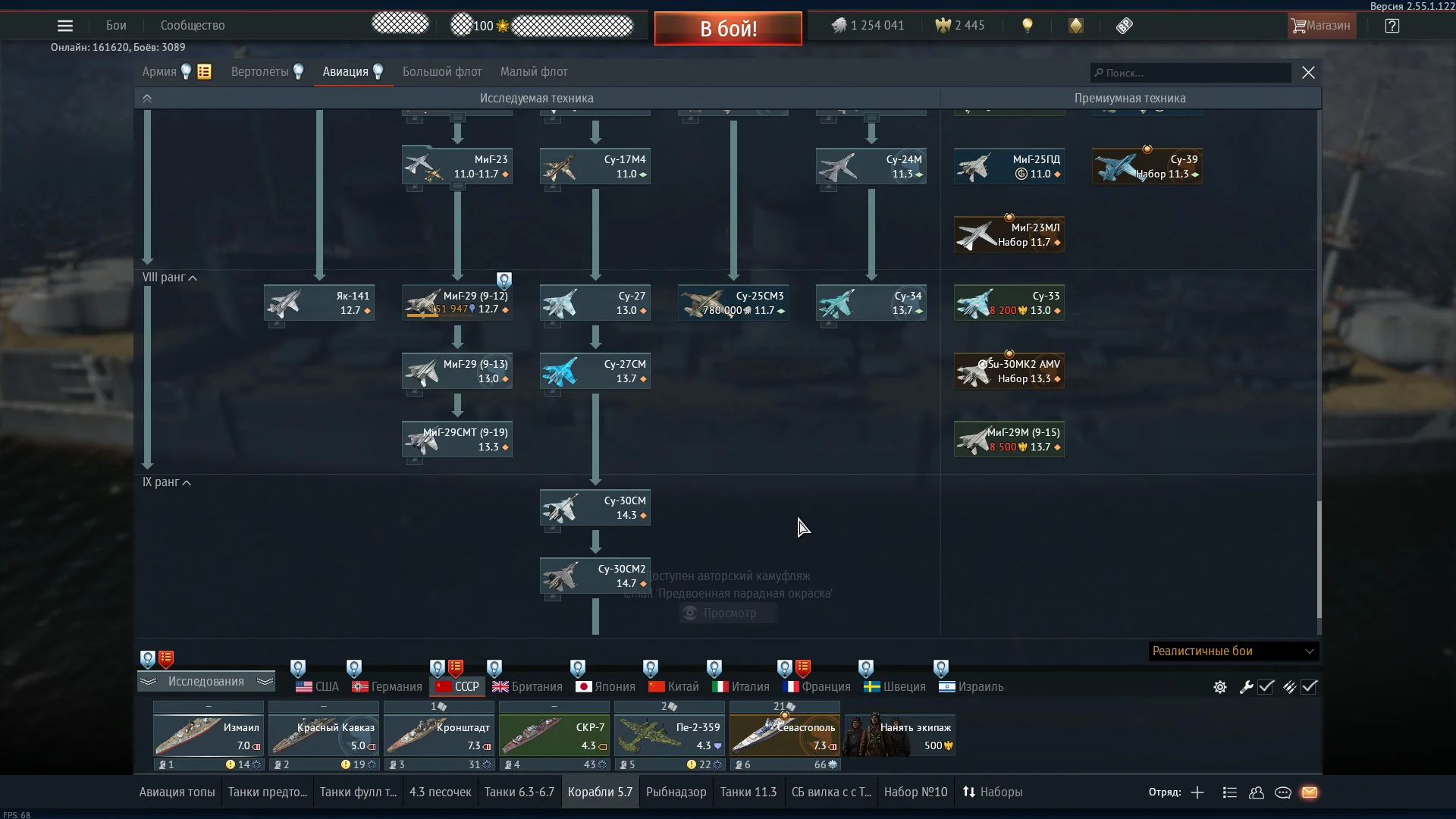Select the Франция nation
Screen dimensions: 1456x819
(816, 686)
